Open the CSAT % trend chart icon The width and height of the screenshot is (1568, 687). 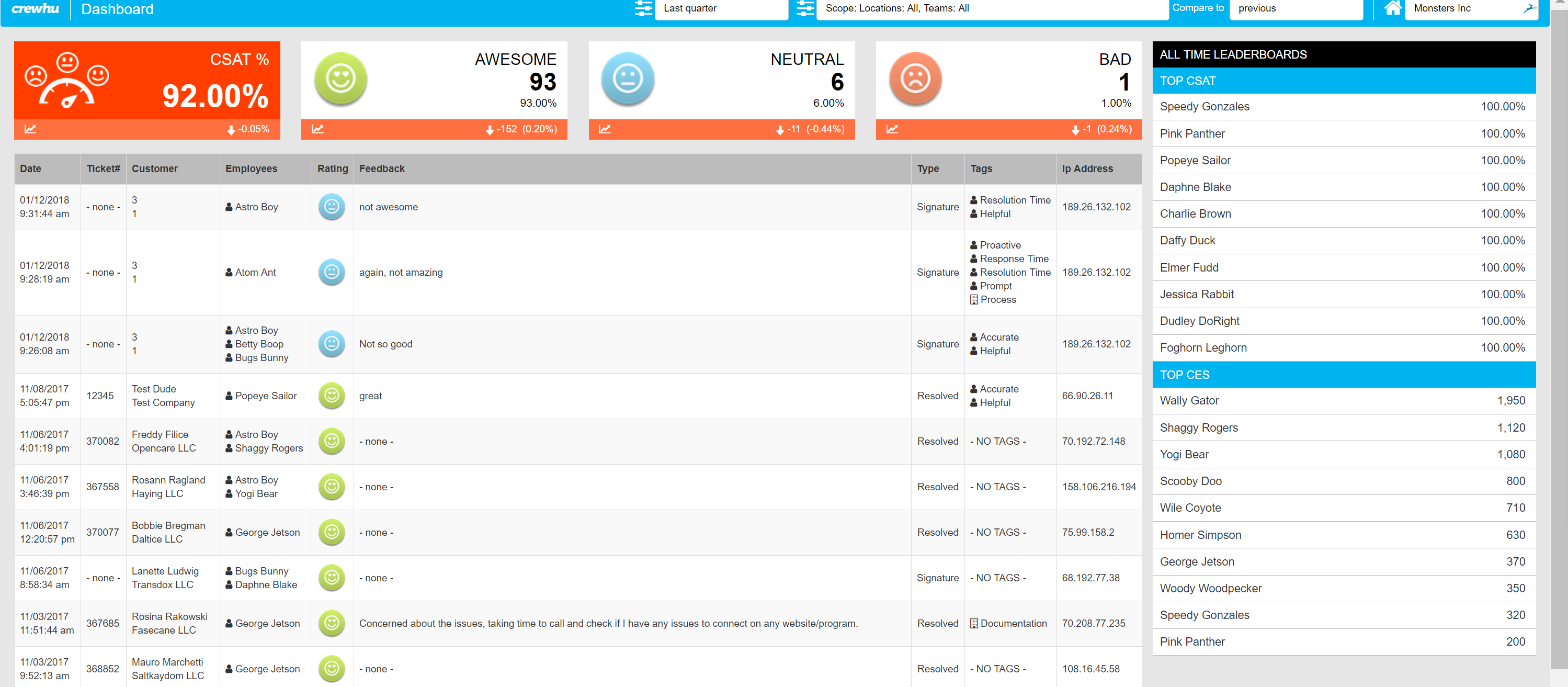[29, 129]
